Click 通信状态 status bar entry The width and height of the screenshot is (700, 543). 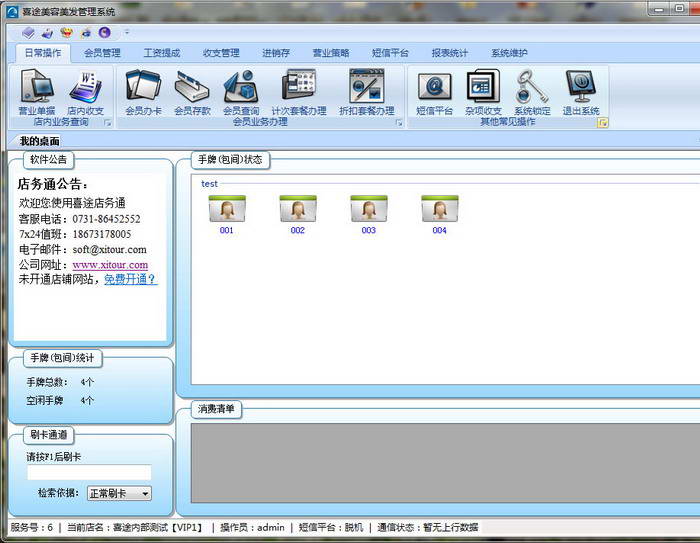coord(428,527)
